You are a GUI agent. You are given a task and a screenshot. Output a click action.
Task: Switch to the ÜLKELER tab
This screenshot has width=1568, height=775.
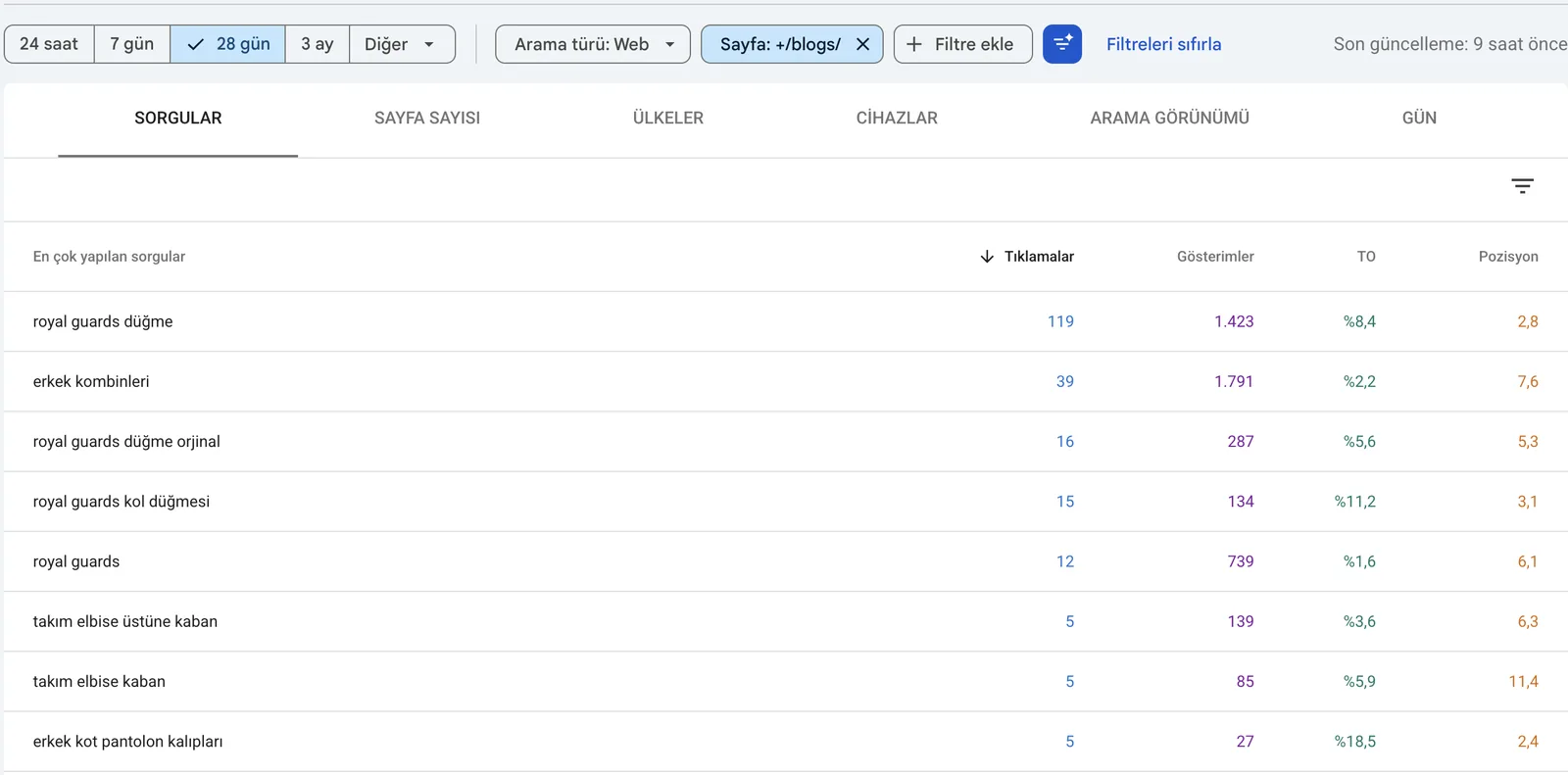pyautogui.click(x=668, y=118)
